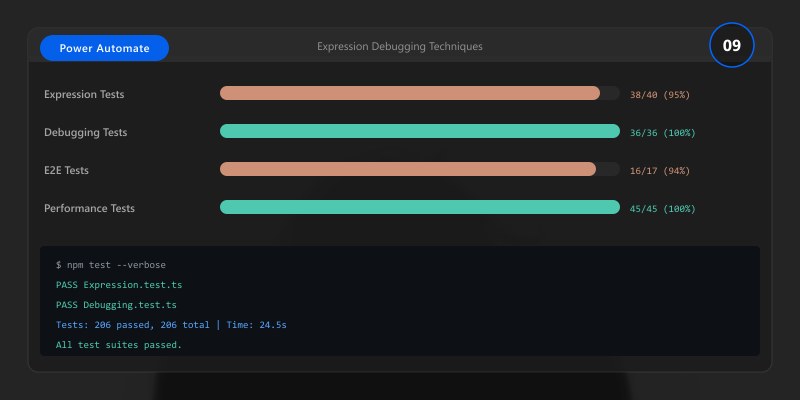Click the Performance Tests progress bar
The height and width of the screenshot is (400, 800).
tap(419, 207)
